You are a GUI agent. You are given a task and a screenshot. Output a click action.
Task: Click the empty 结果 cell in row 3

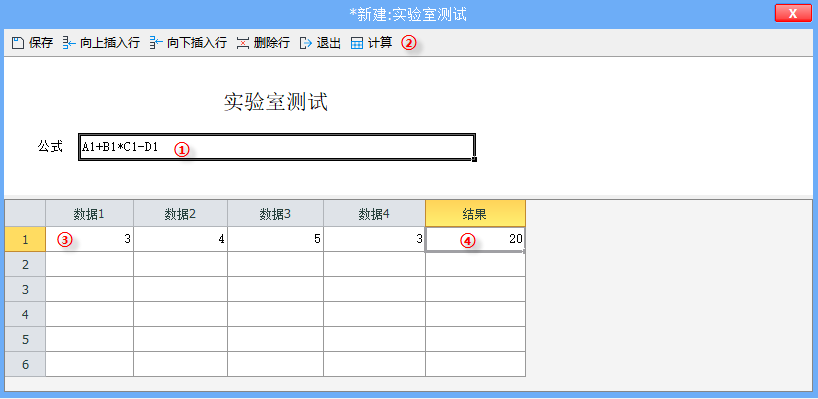[x=475, y=289]
